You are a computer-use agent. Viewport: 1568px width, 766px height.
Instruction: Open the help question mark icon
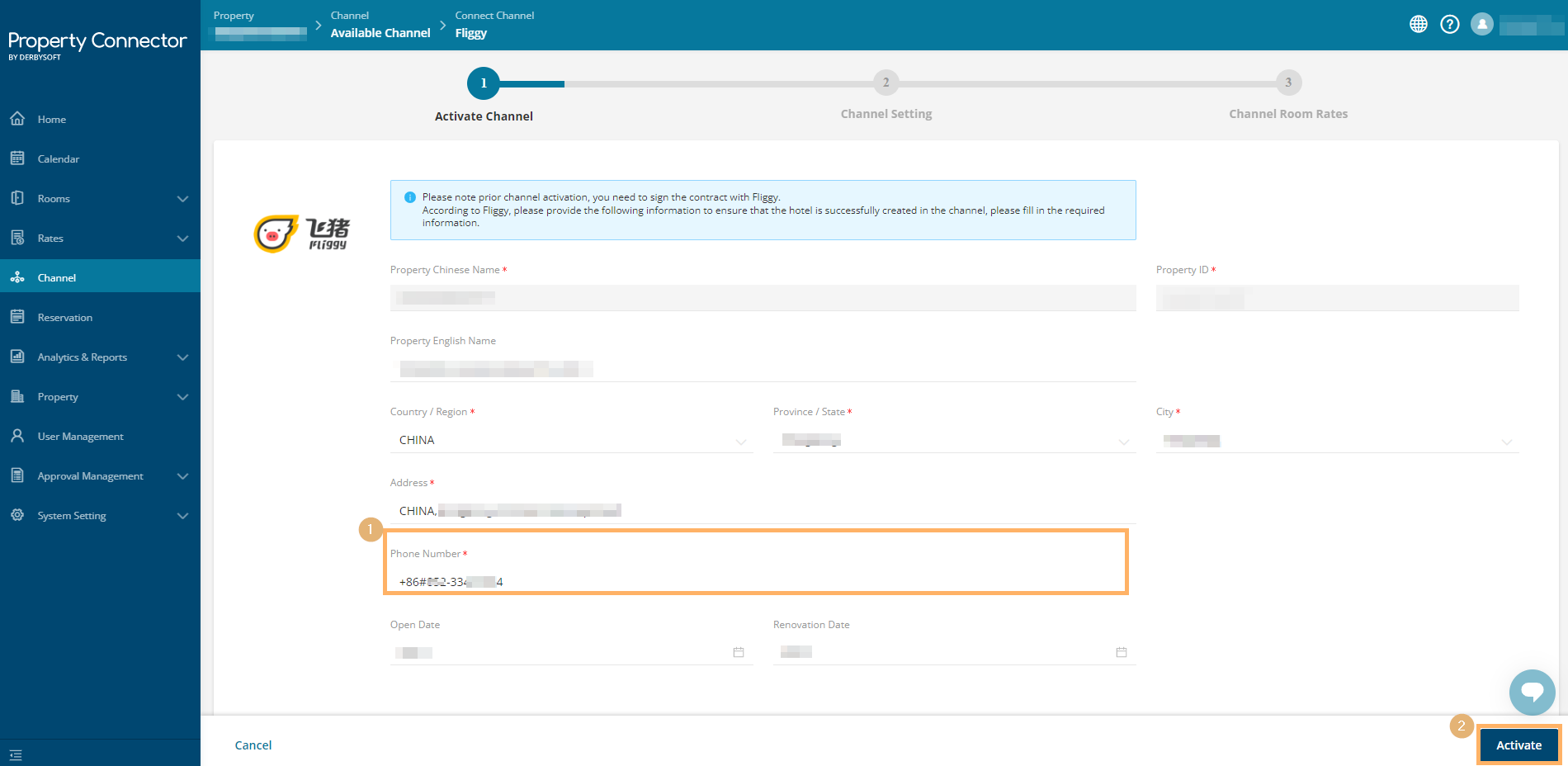click(1450, 25)
